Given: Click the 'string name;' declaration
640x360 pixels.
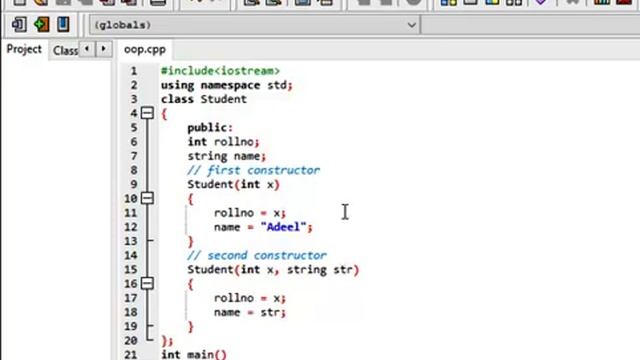Looking at the screenshot, I should pos(227,156).
